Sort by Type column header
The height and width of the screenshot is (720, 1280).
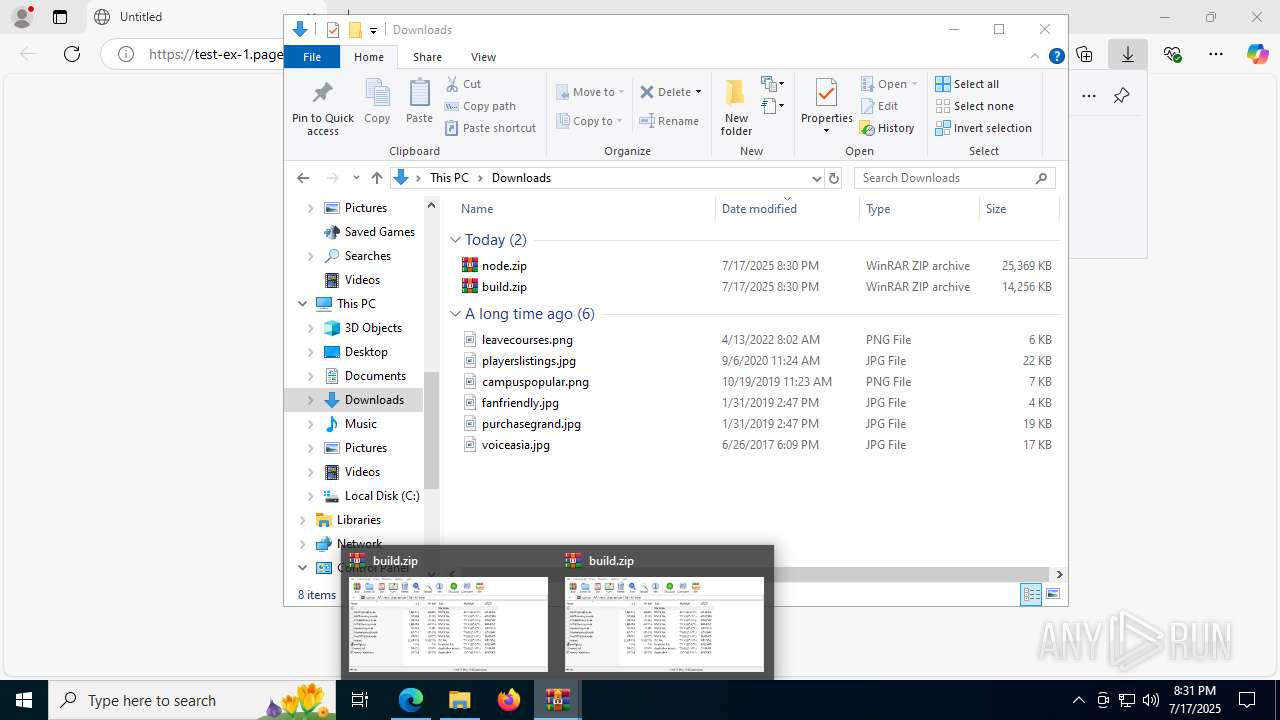coord(918,209)
